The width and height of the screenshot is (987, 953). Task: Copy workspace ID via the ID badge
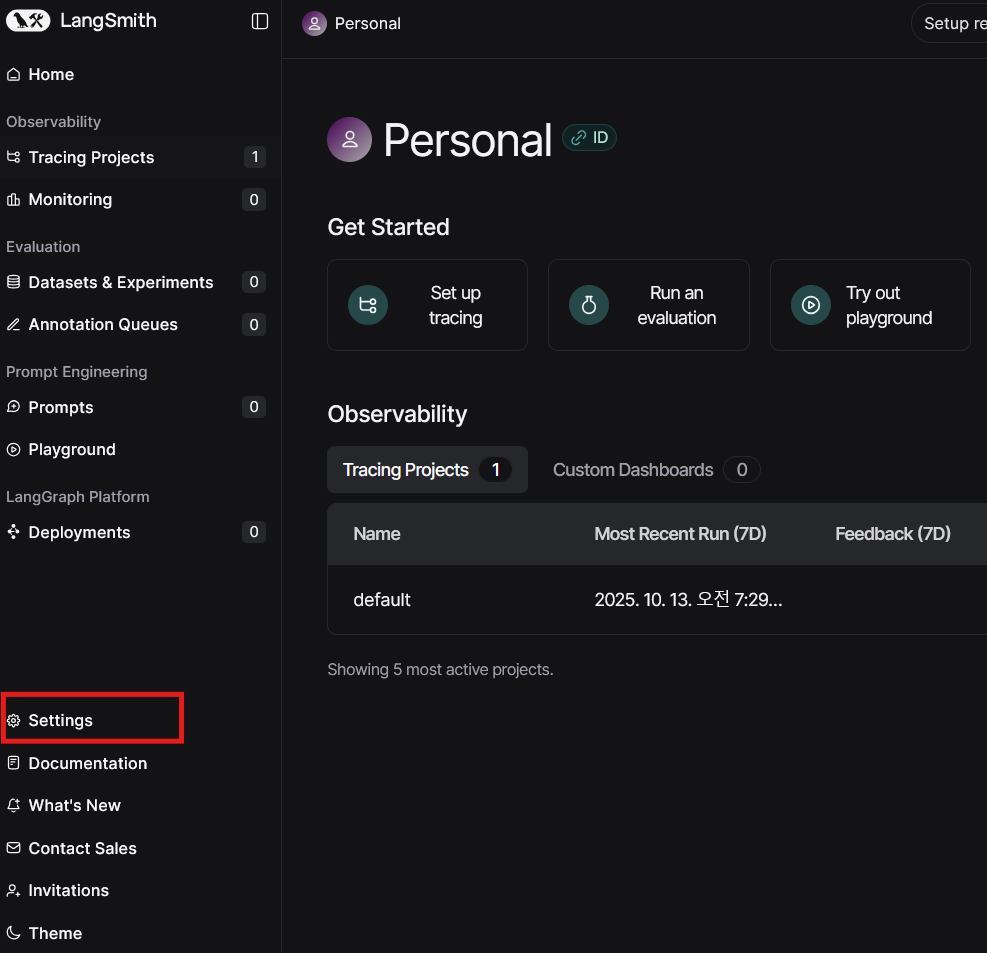pos(589,138)
